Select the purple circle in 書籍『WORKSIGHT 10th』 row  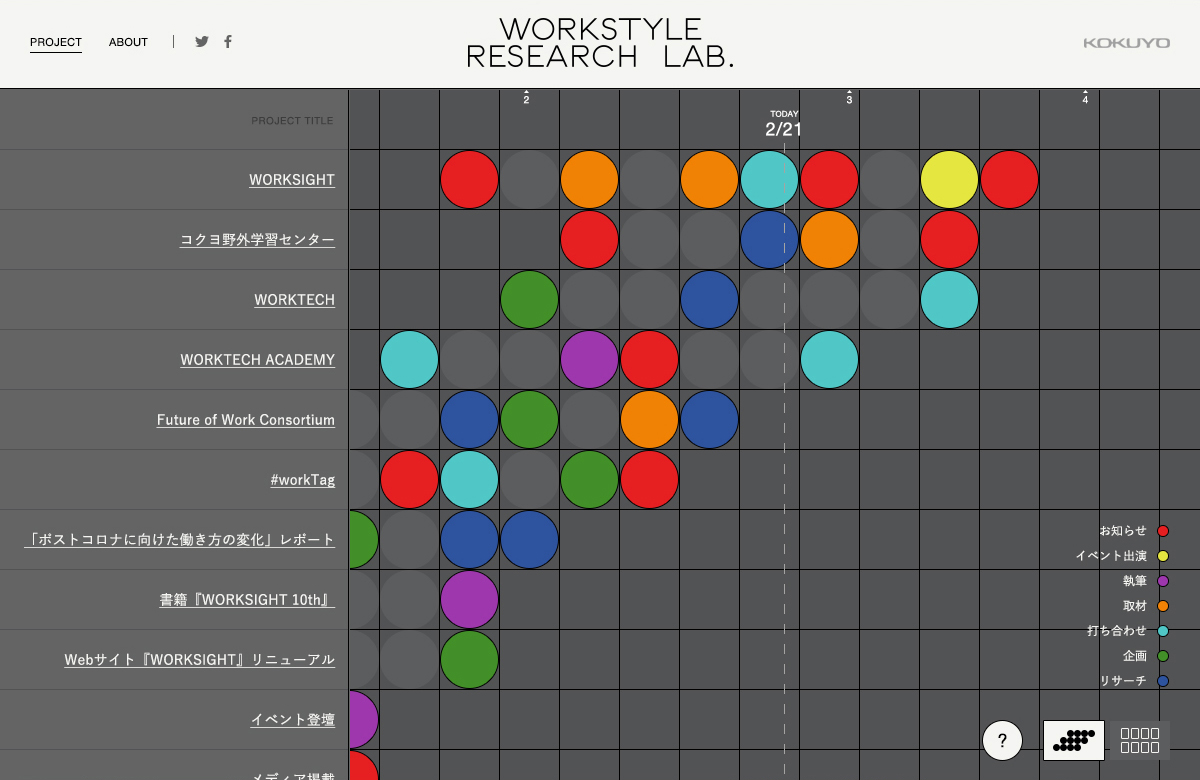(x=469, y=600)
